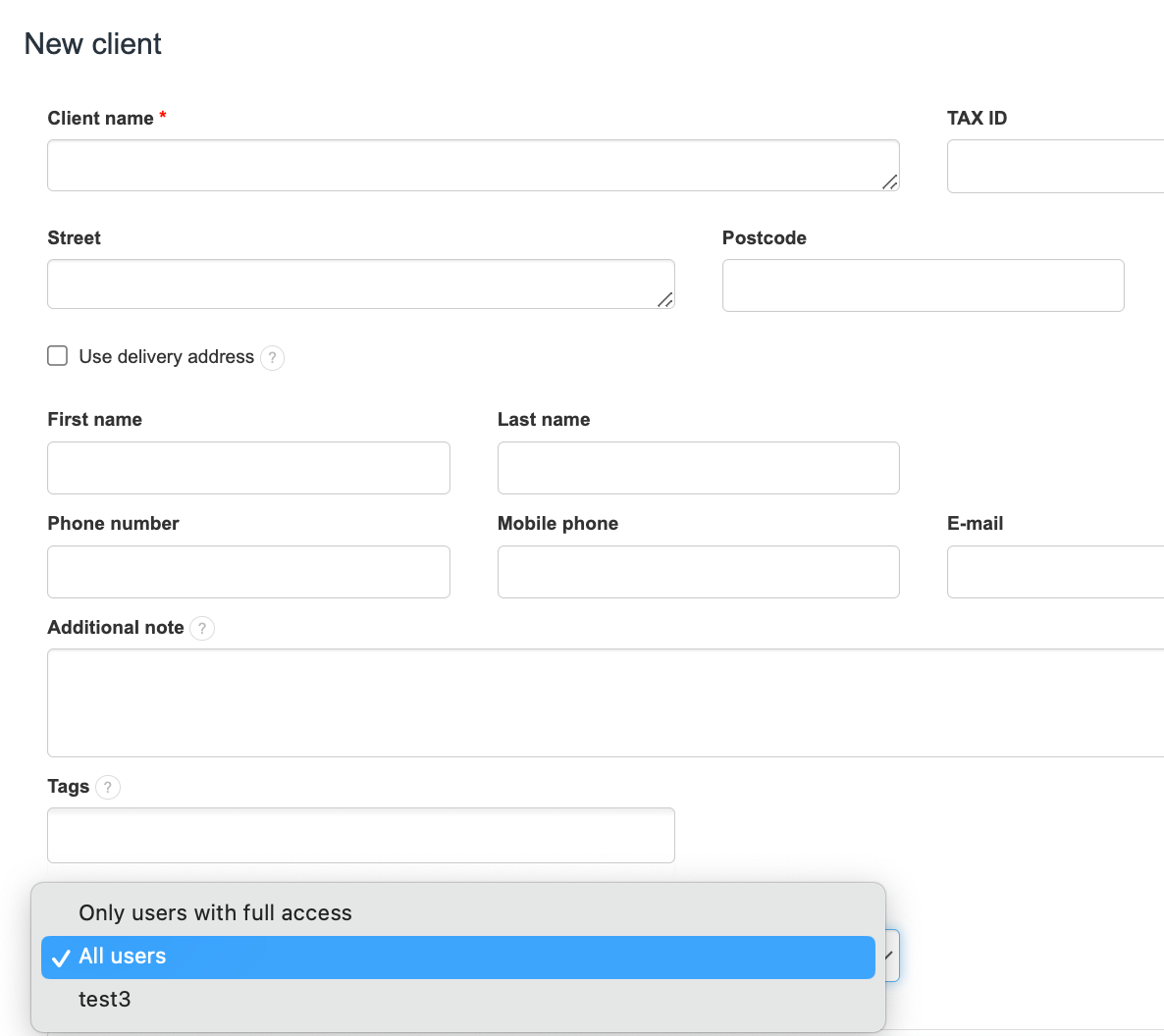1164x1036 pixels.
Task: Click inside the Additional note text area
Action: [605, 702]
